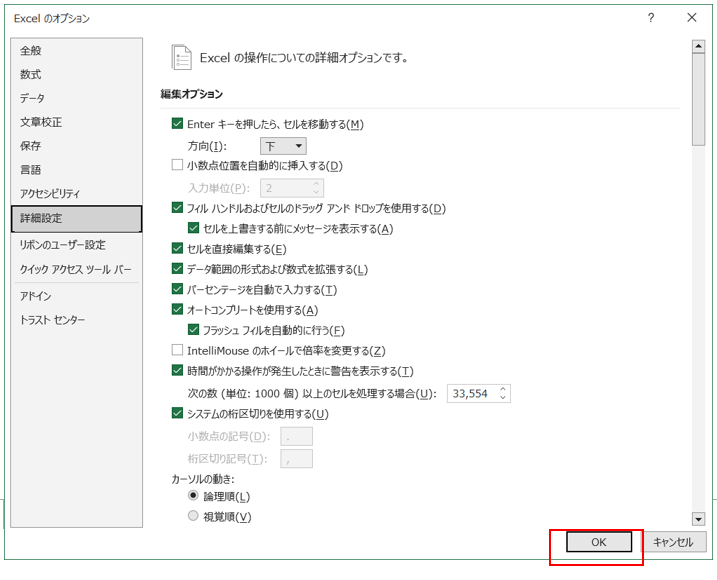This screenshot has width=717, height=580.
Task: Click the OK button
Action: coord(599,541)
